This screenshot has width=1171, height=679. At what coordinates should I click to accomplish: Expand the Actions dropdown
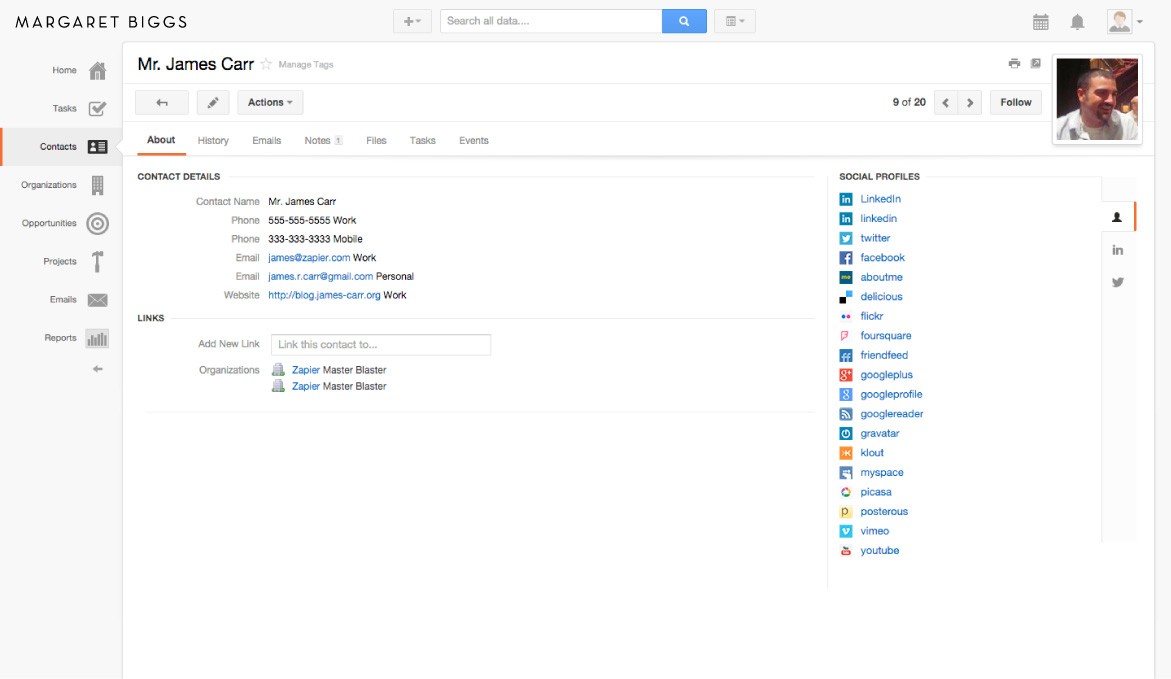(x=270, y=102)
